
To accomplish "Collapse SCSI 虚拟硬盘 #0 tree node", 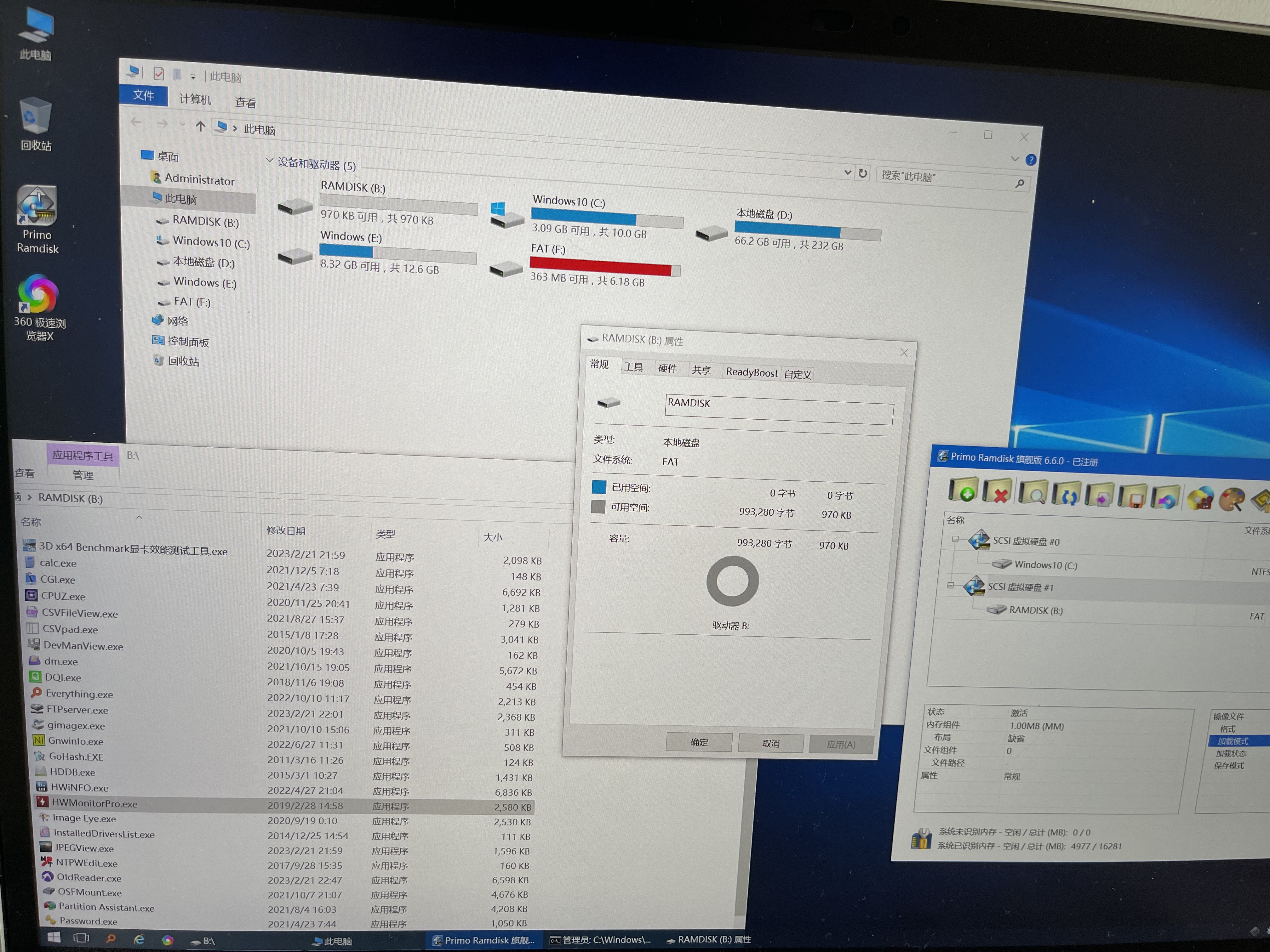I will [x=955, y=539].
